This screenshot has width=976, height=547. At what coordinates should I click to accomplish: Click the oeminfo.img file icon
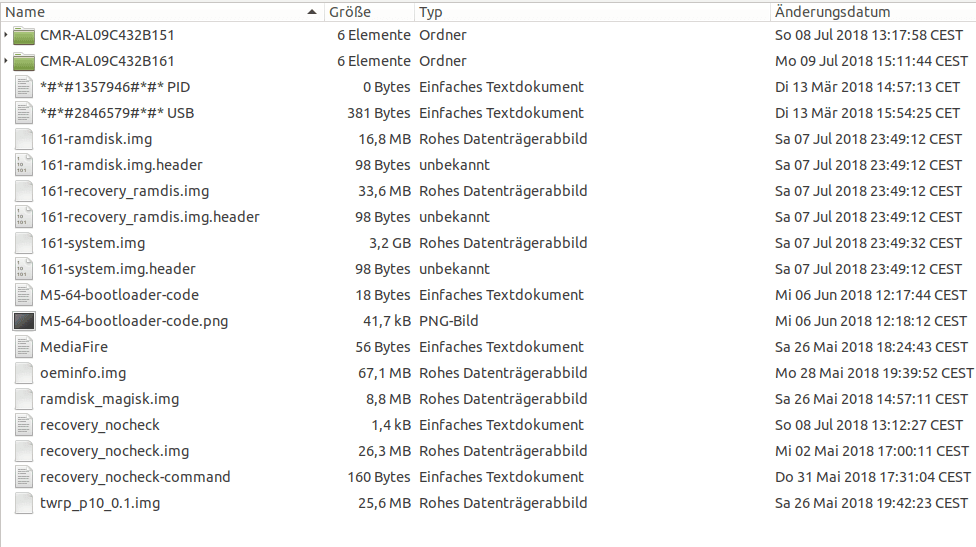24,373
